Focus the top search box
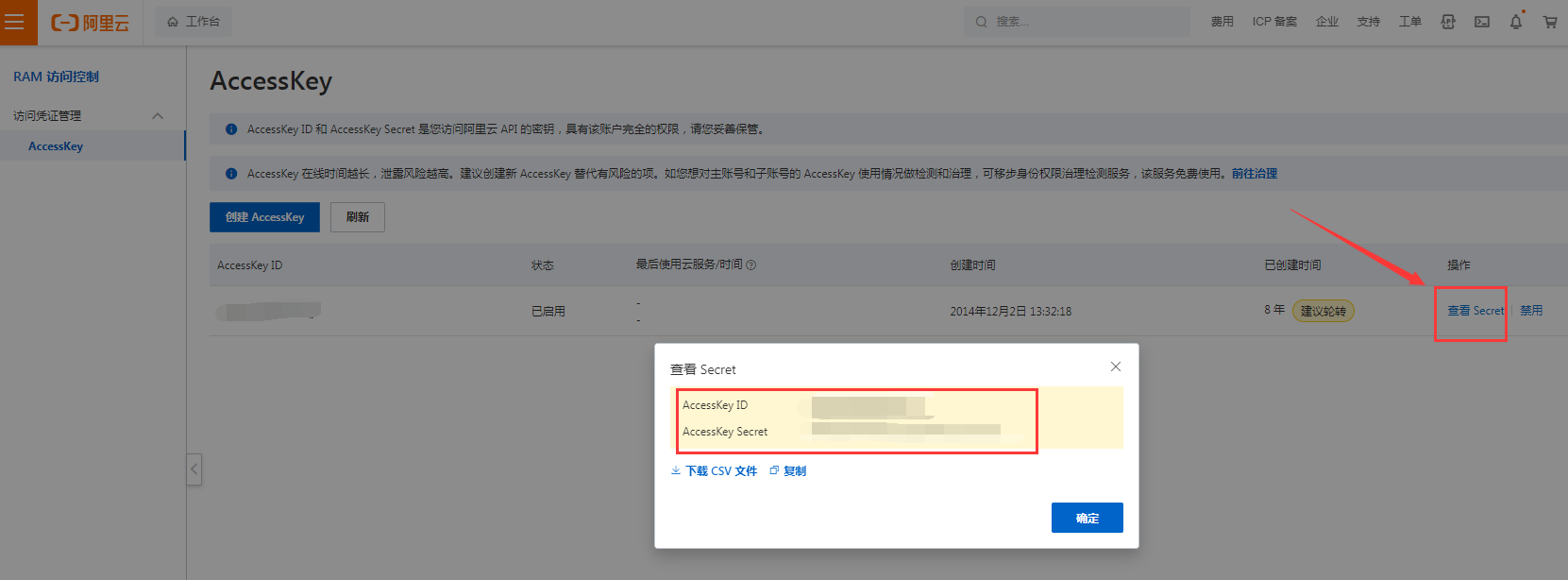 1076,22
